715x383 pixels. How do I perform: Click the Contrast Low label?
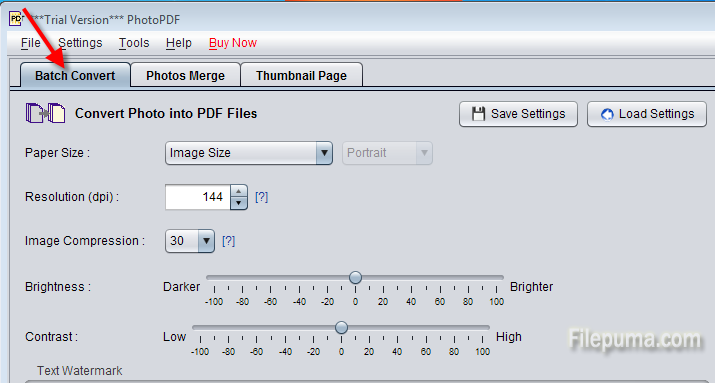click(174, 337)
